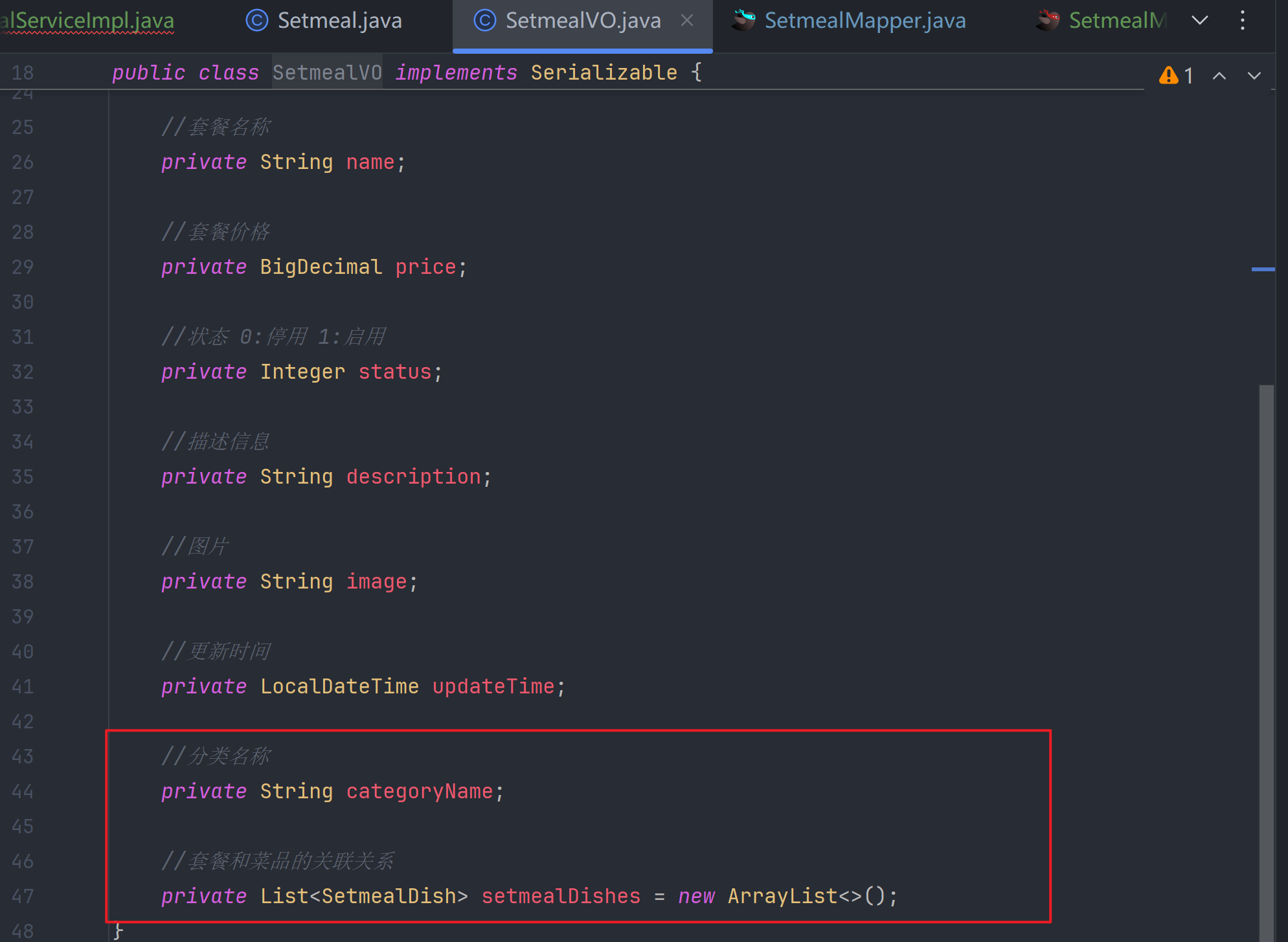Click the class icon on SetmealVO.java tab
This screenshot has width=1288, height=942.
click(x=484, y=21)
